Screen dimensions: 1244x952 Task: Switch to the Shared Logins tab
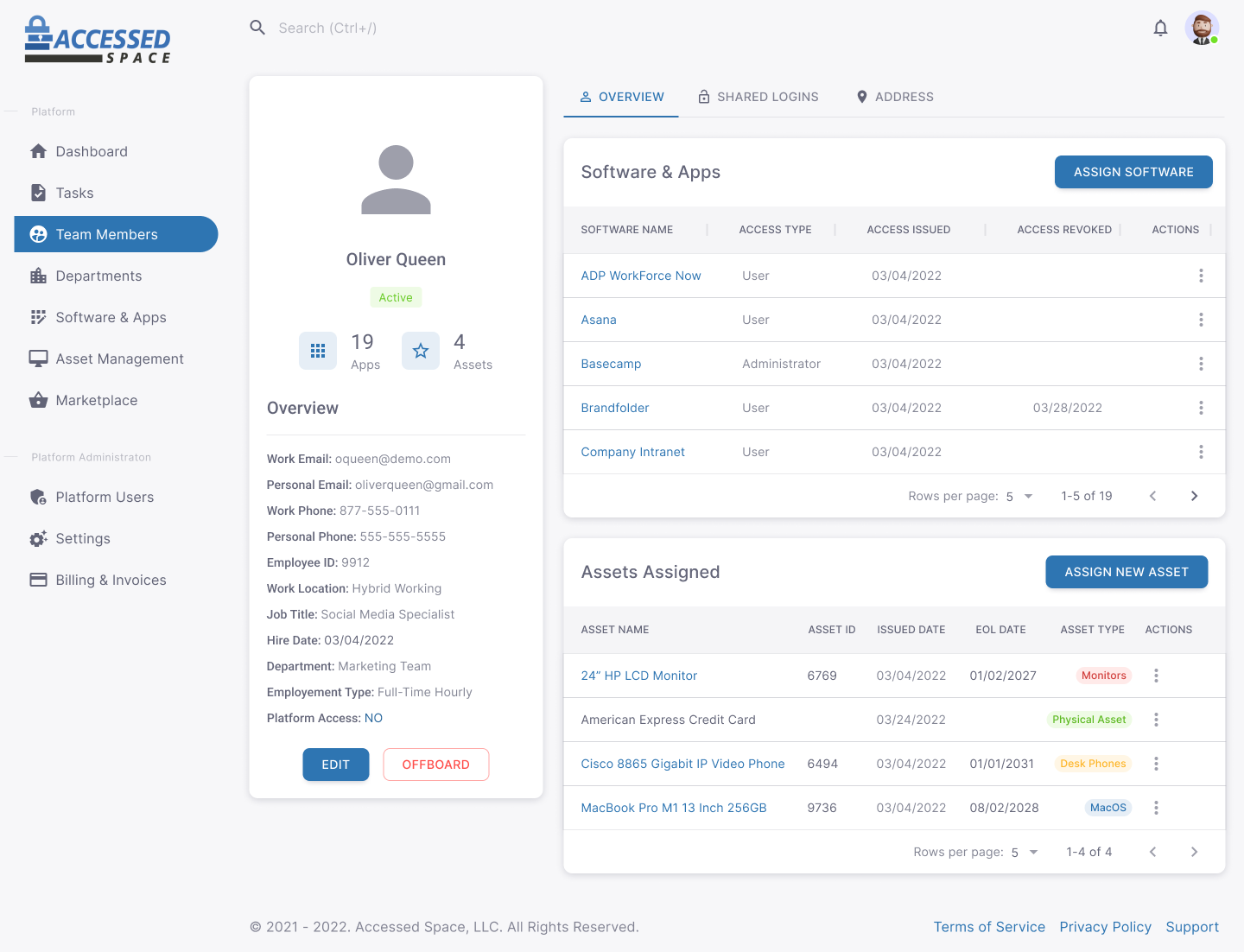pos(758,97)
